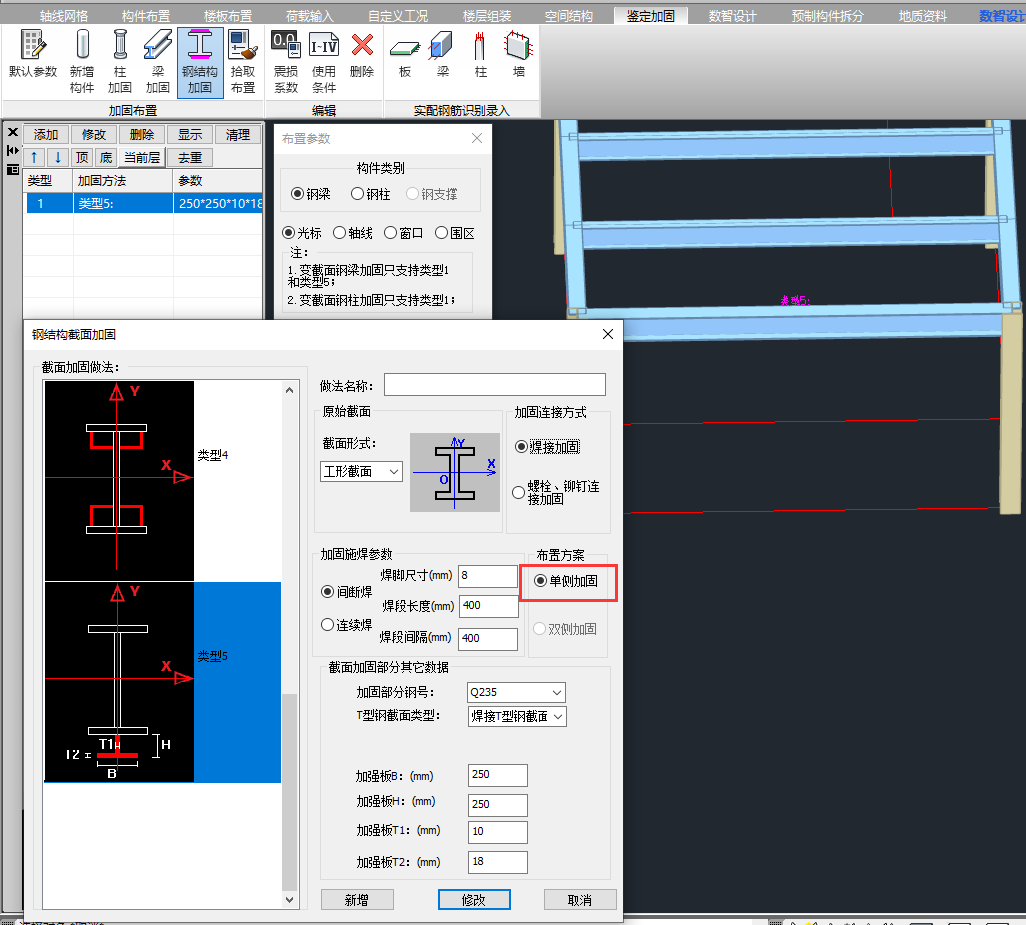Switch to the 楼板布置 ribbon tab
Viewport: 1026px width, 925px height.
click(x=228, y=16)
